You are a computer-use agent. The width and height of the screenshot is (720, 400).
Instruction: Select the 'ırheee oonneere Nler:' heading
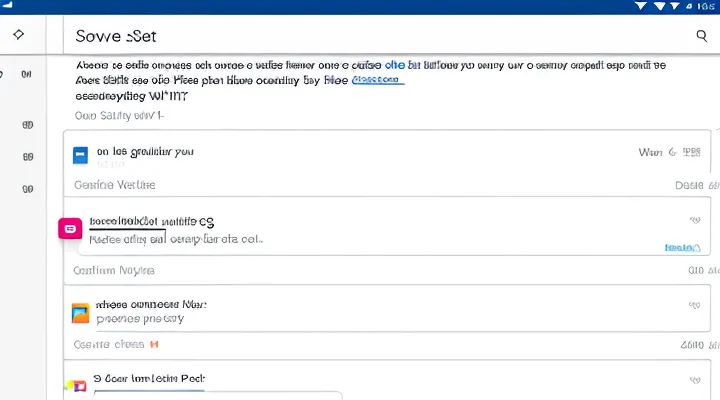click(151, 304)
